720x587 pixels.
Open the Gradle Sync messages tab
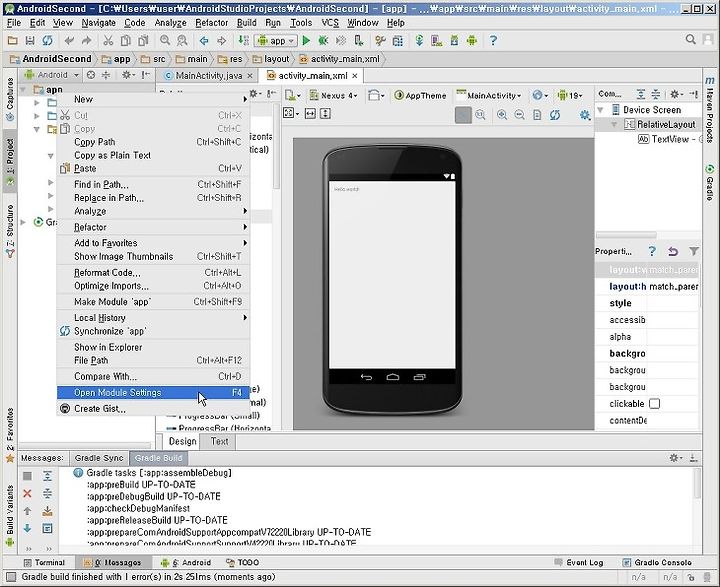click(99, 458)
